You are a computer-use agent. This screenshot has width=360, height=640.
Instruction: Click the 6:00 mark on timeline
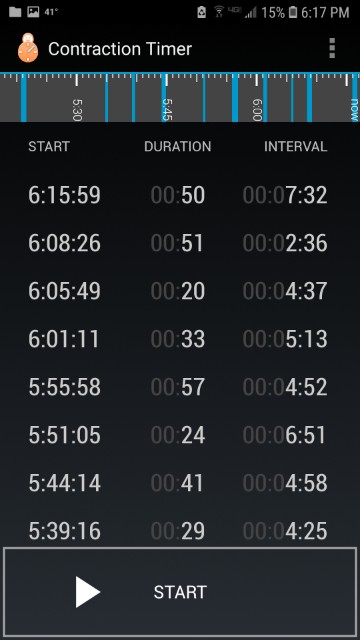coord(256,109)
